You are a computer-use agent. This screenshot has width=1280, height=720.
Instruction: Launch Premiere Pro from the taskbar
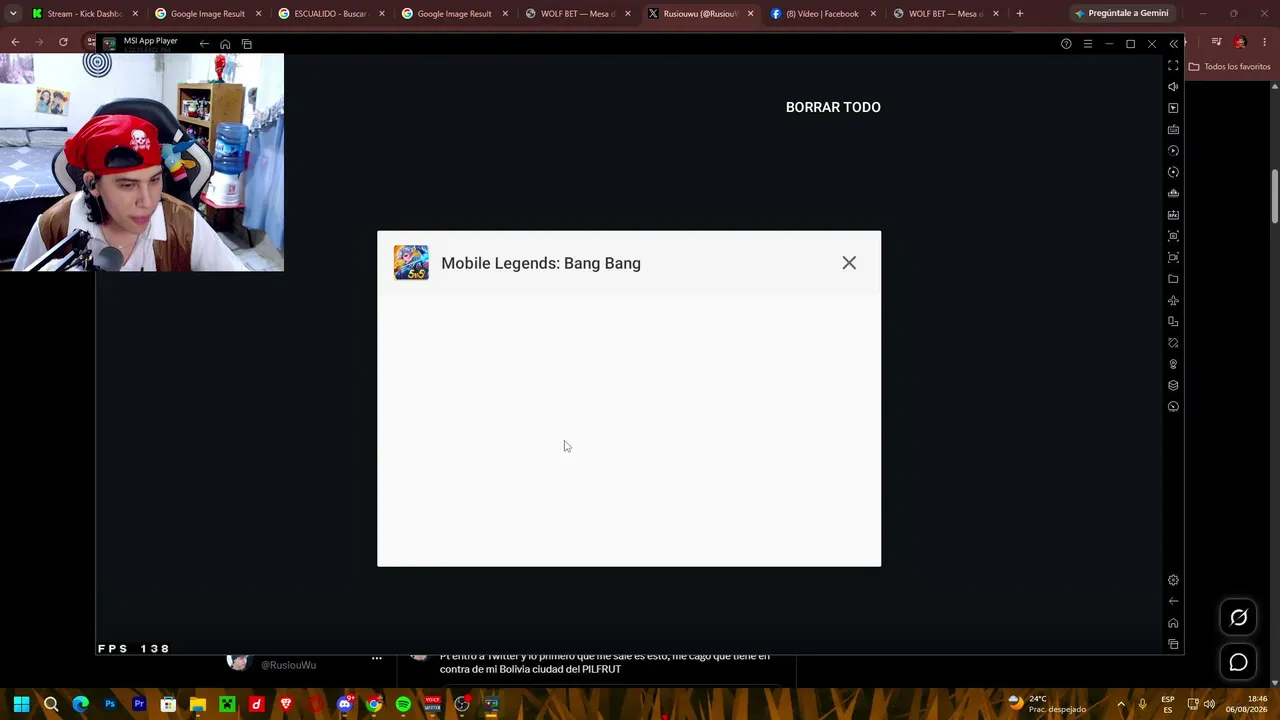point(139,704)
